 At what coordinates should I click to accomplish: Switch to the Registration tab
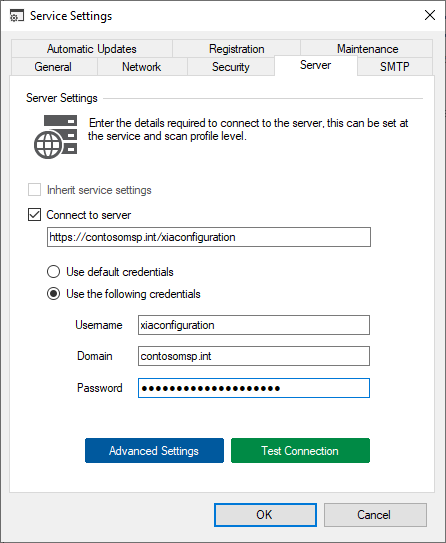point(237,48)
